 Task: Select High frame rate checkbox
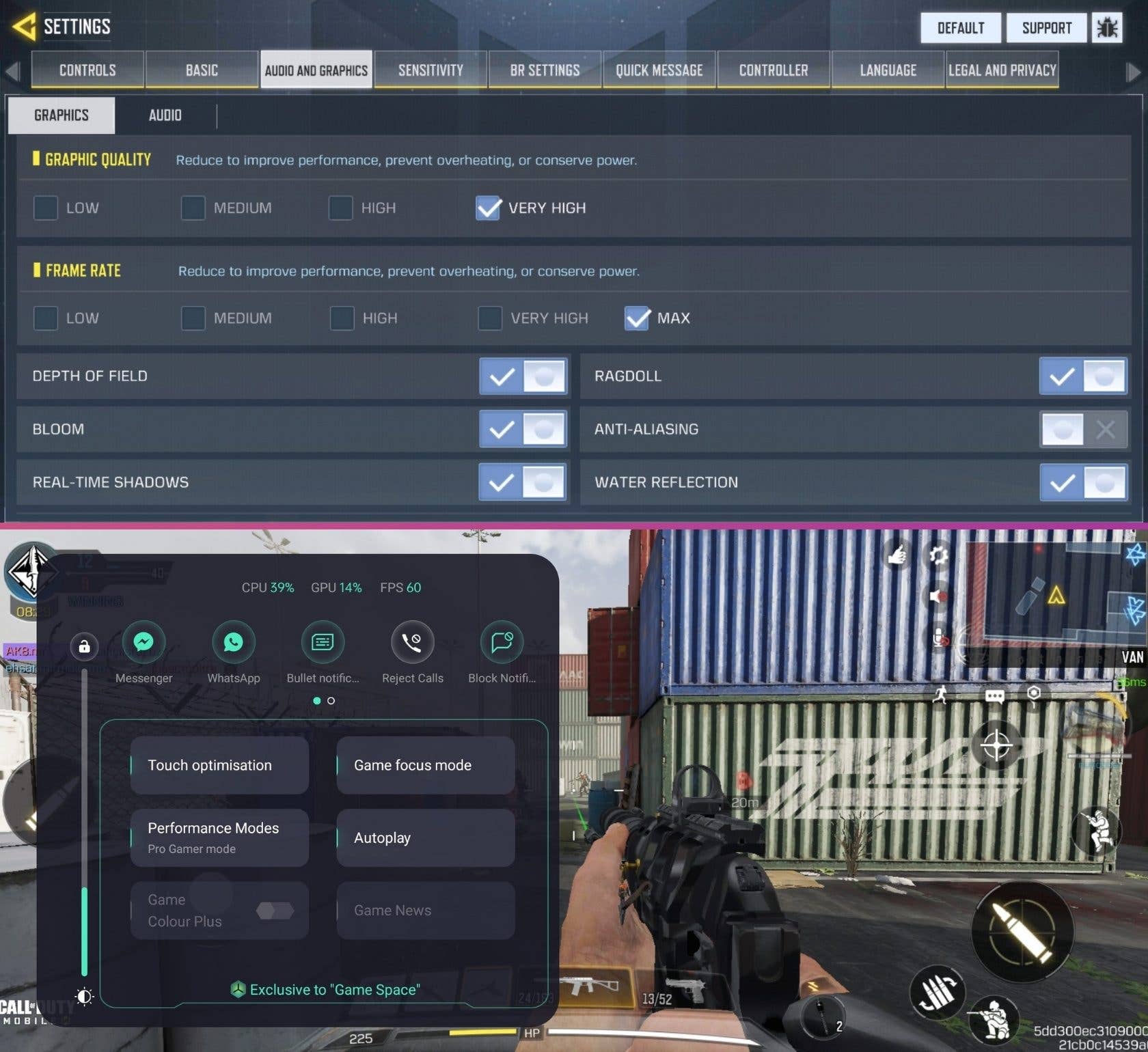tap(342, 318)
